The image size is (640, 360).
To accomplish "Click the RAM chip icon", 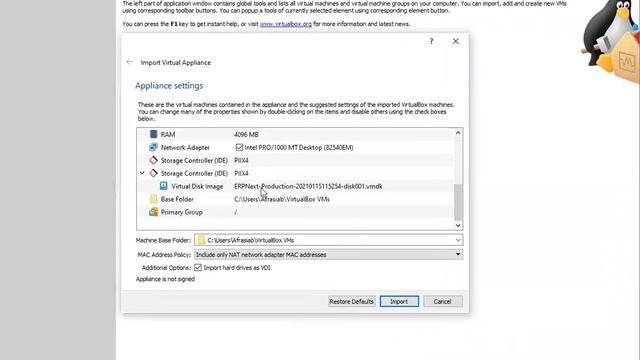I will (x=153, y=134).
